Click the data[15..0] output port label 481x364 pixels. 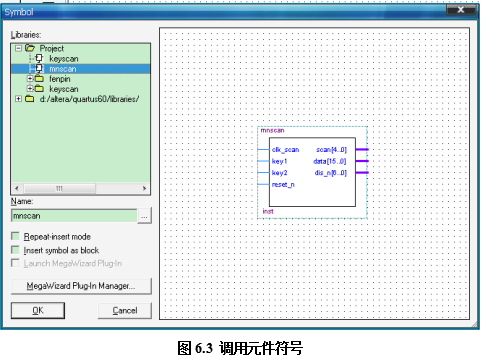click(330, 161)
